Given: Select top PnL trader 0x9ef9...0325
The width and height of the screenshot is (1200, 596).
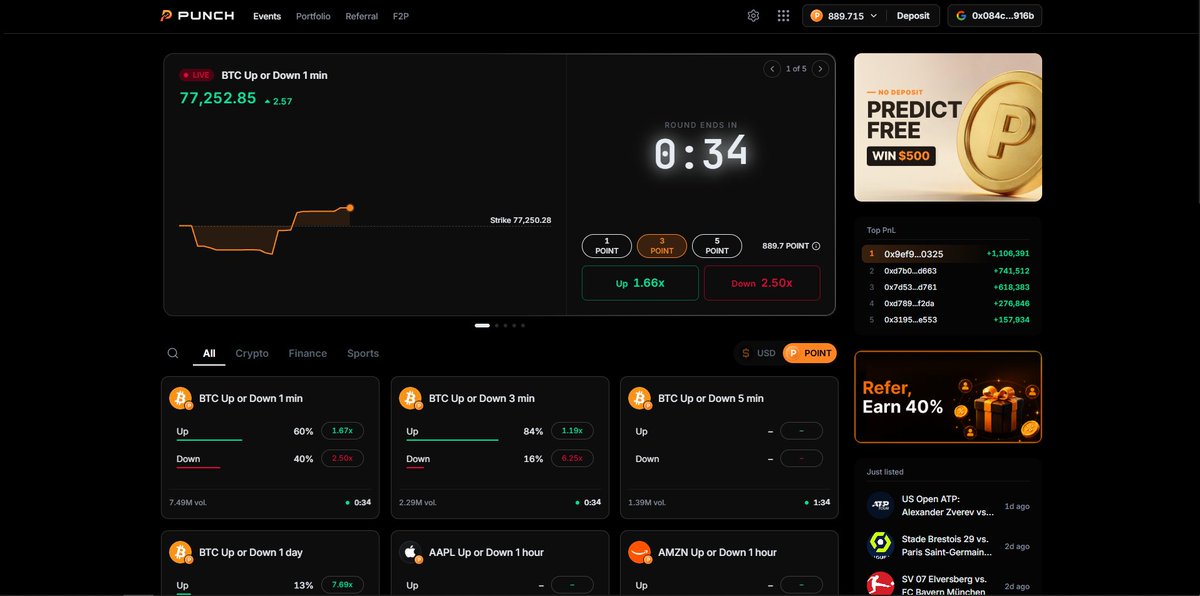Looking at the screenshot, I should (x=948, y=254).
